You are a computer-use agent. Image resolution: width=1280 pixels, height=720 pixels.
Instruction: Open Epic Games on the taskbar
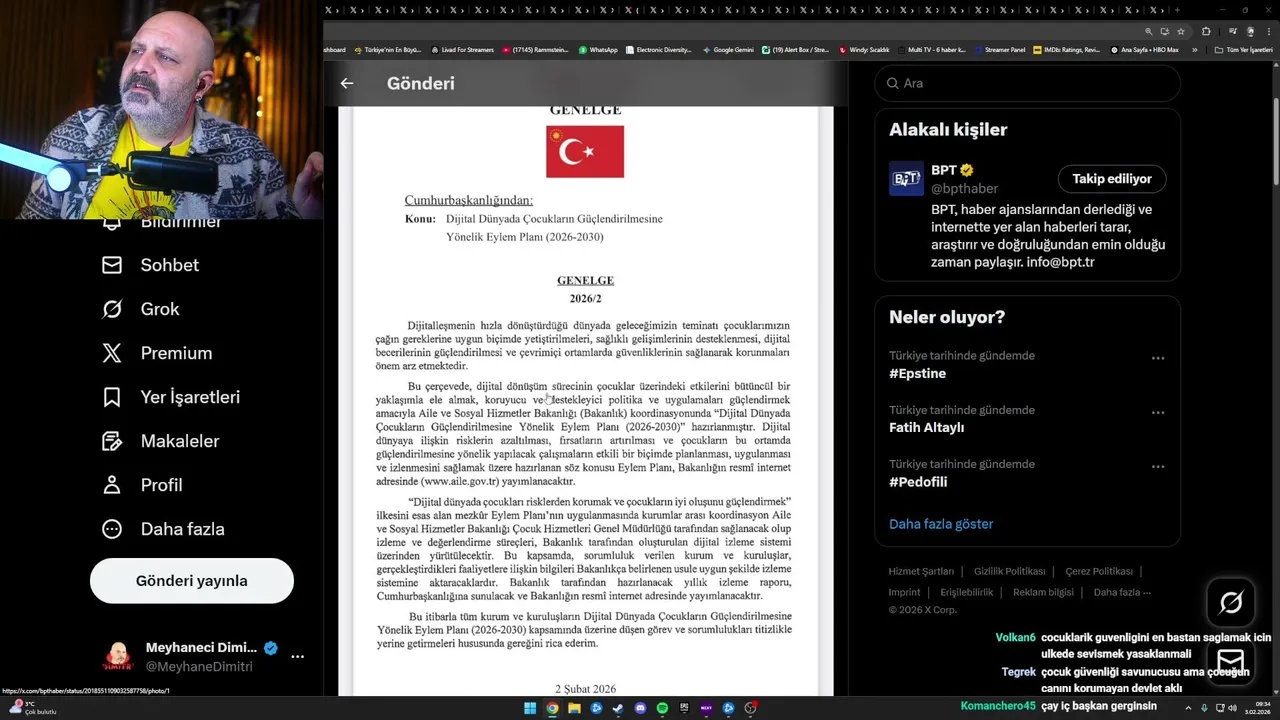(x=684, y=708)
